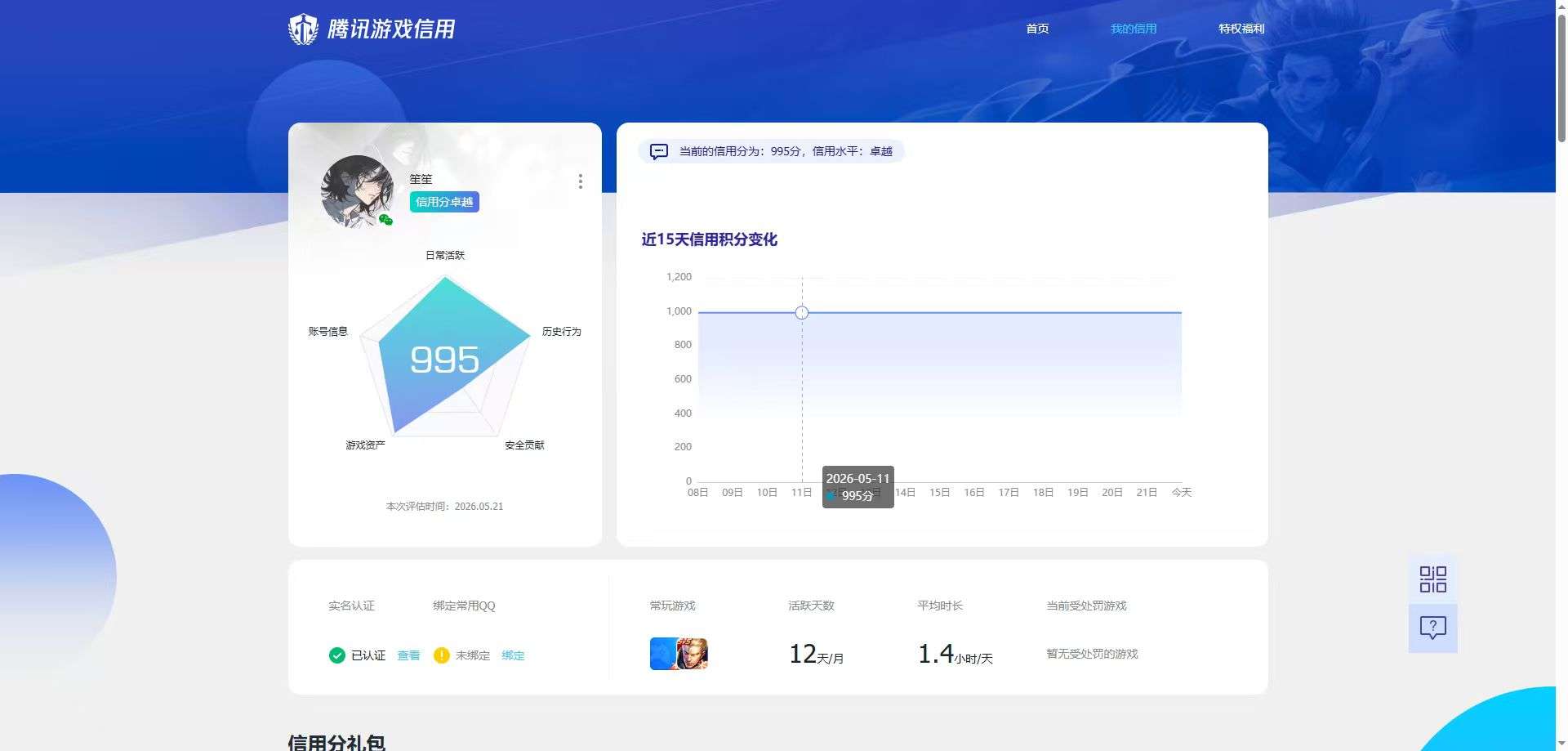Click the 历史行为 radar label
The image size is (1568, 751).
click(x=562, y=331)
